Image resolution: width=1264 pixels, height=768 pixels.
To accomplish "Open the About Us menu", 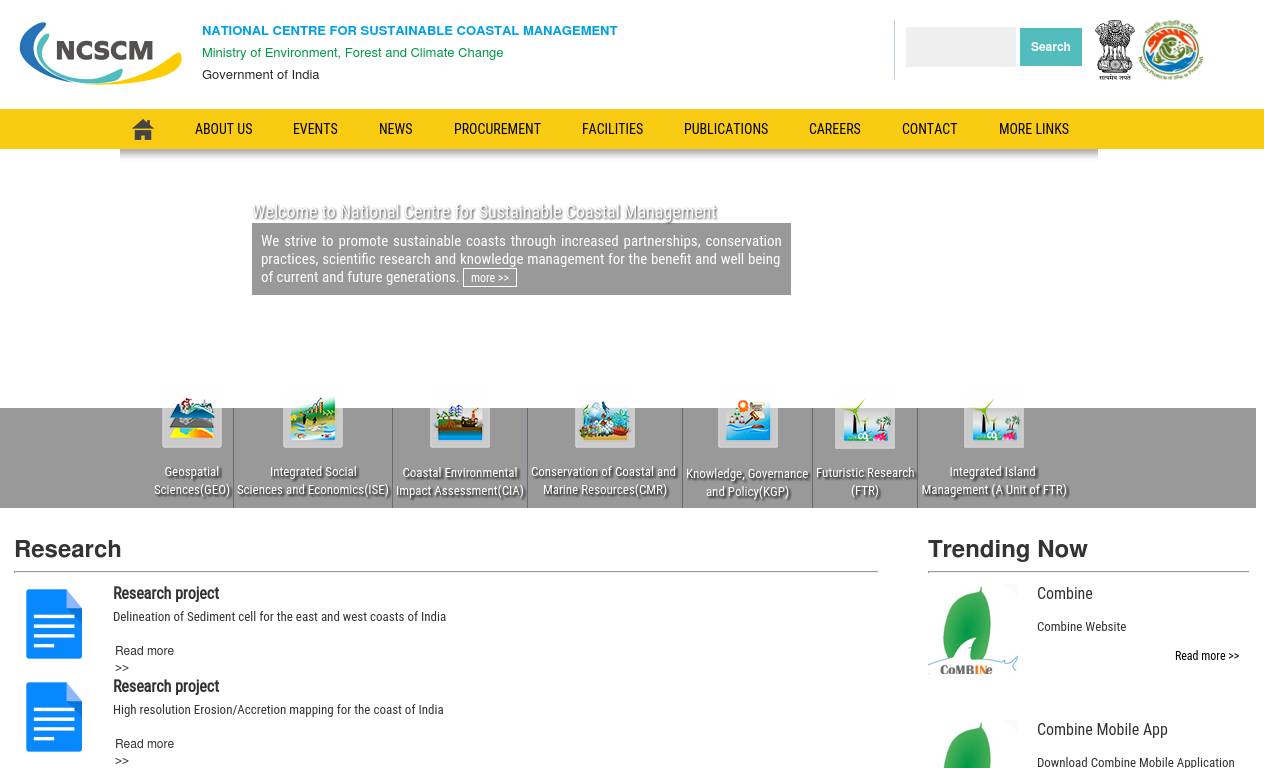I will coord(224,129).
